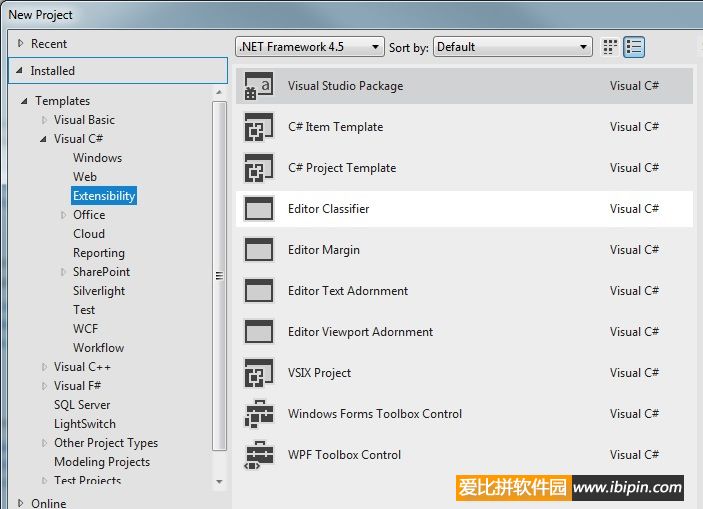This screenshot has width=703, height=509.
Task: Click the Editor Classifier template icon
Action: pos(259,209)
